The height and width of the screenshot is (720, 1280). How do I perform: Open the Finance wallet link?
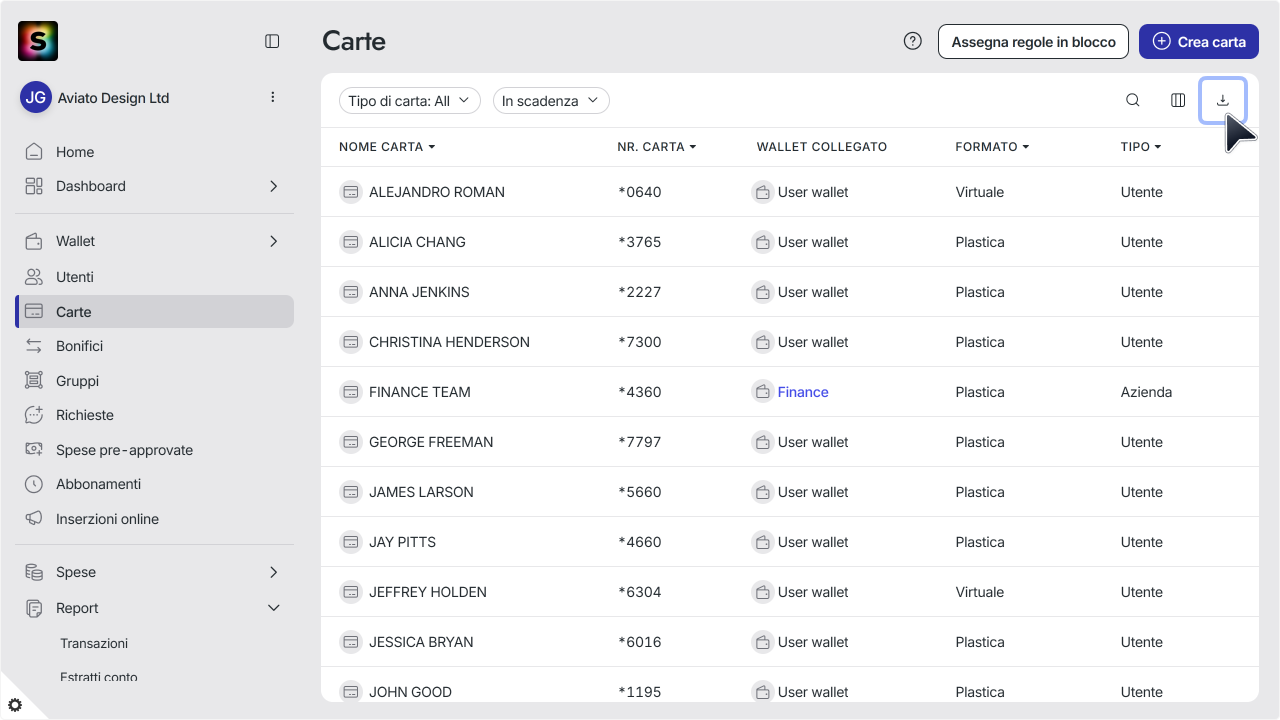coord(803,392)
